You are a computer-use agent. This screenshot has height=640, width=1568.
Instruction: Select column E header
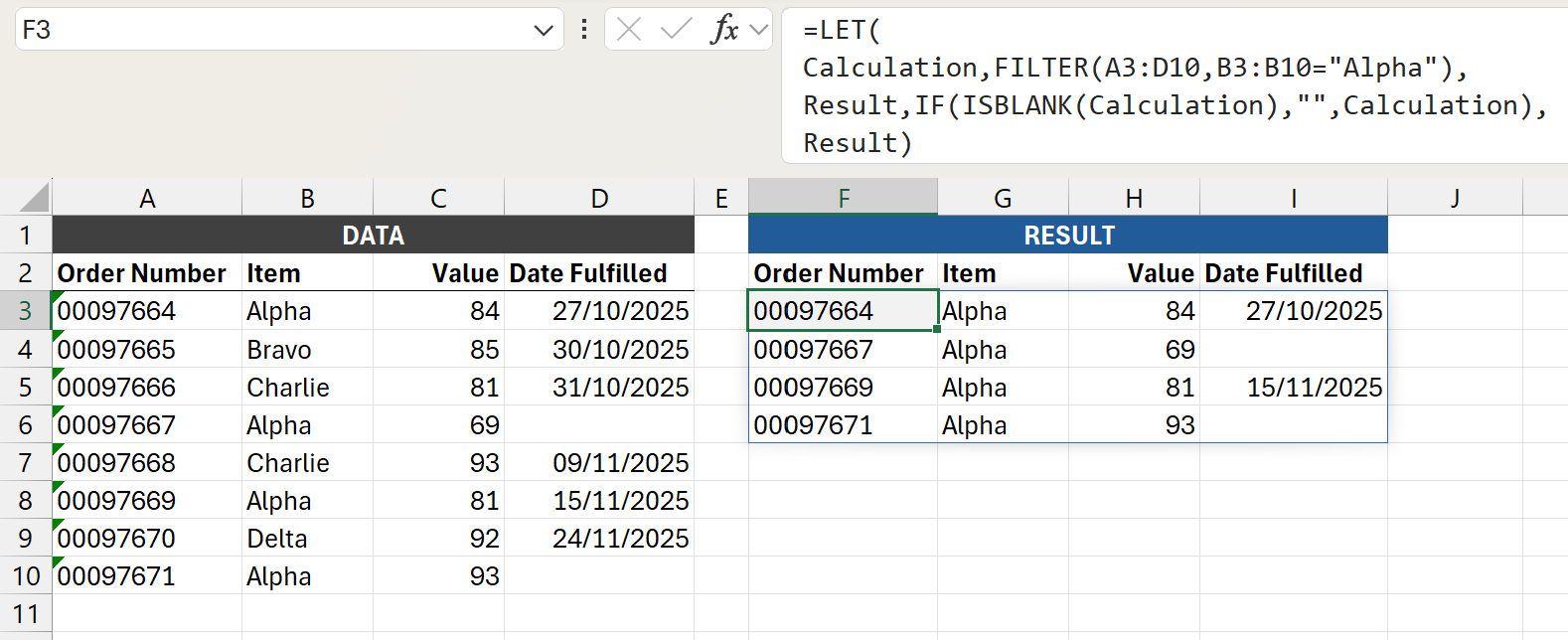click(721, 198)
